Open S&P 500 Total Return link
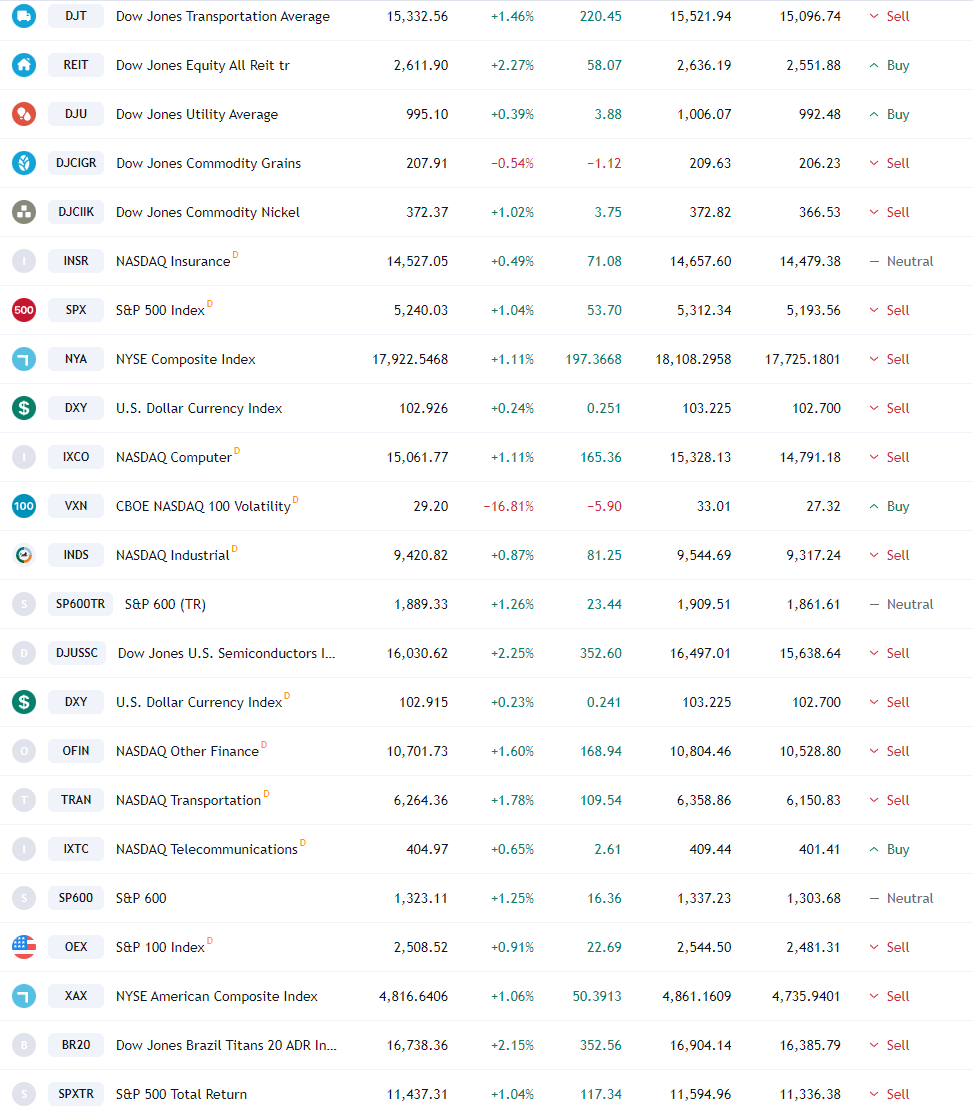The height and width of the screenshot is (1107, 973). pos(181,1094)
